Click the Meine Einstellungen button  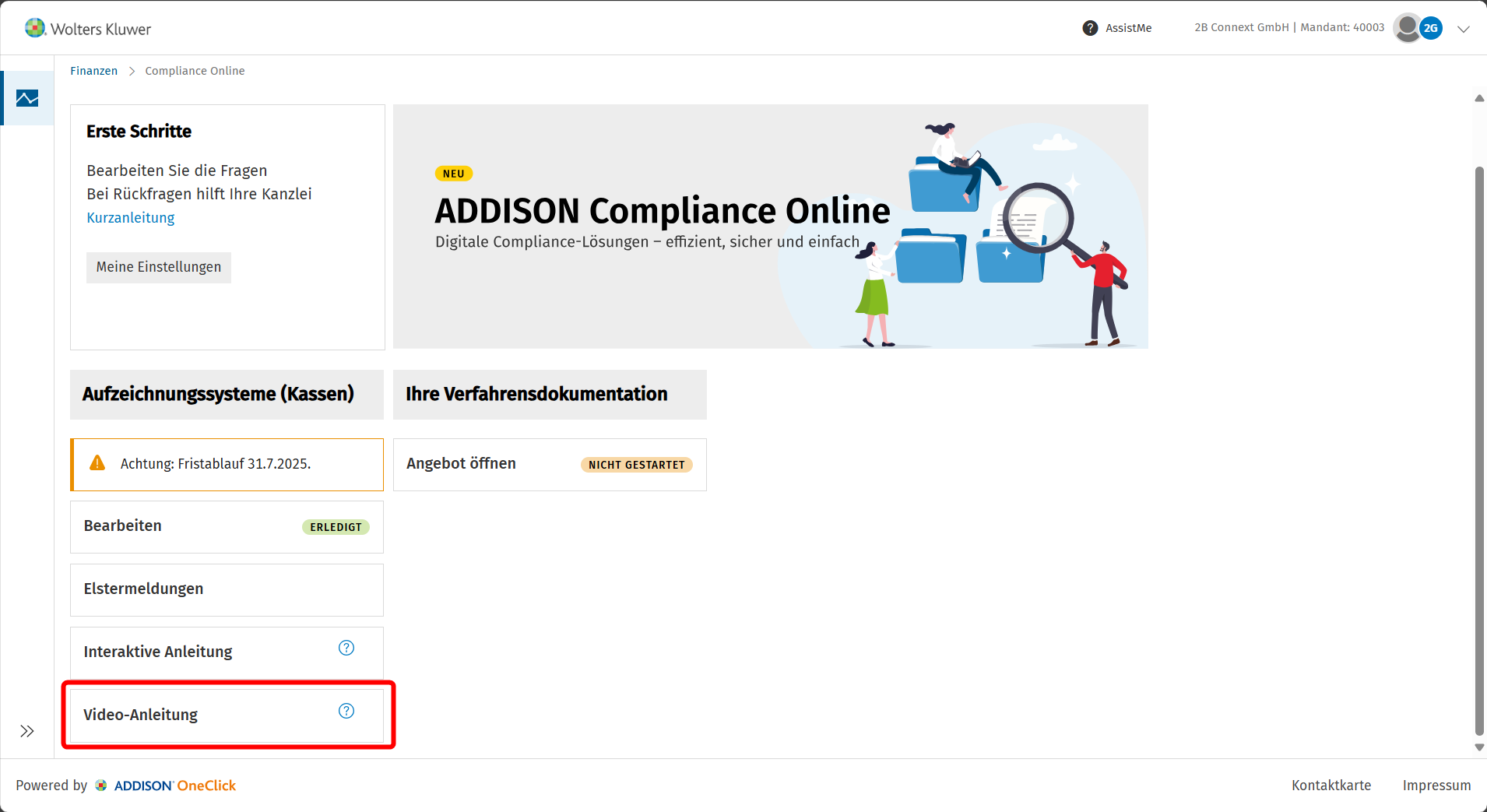click(x=159, y=267)
